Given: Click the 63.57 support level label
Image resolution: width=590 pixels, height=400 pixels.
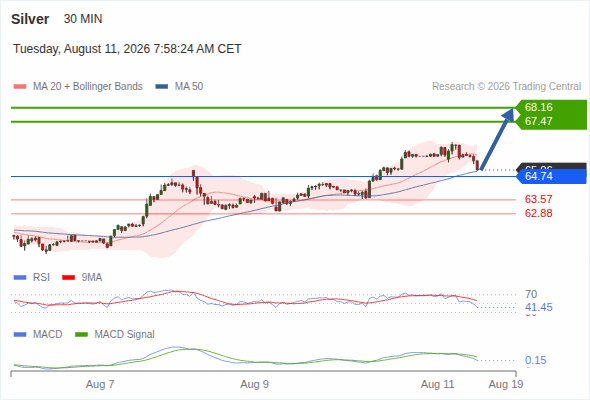Looking at the screenshot, I should click(538, 199).
